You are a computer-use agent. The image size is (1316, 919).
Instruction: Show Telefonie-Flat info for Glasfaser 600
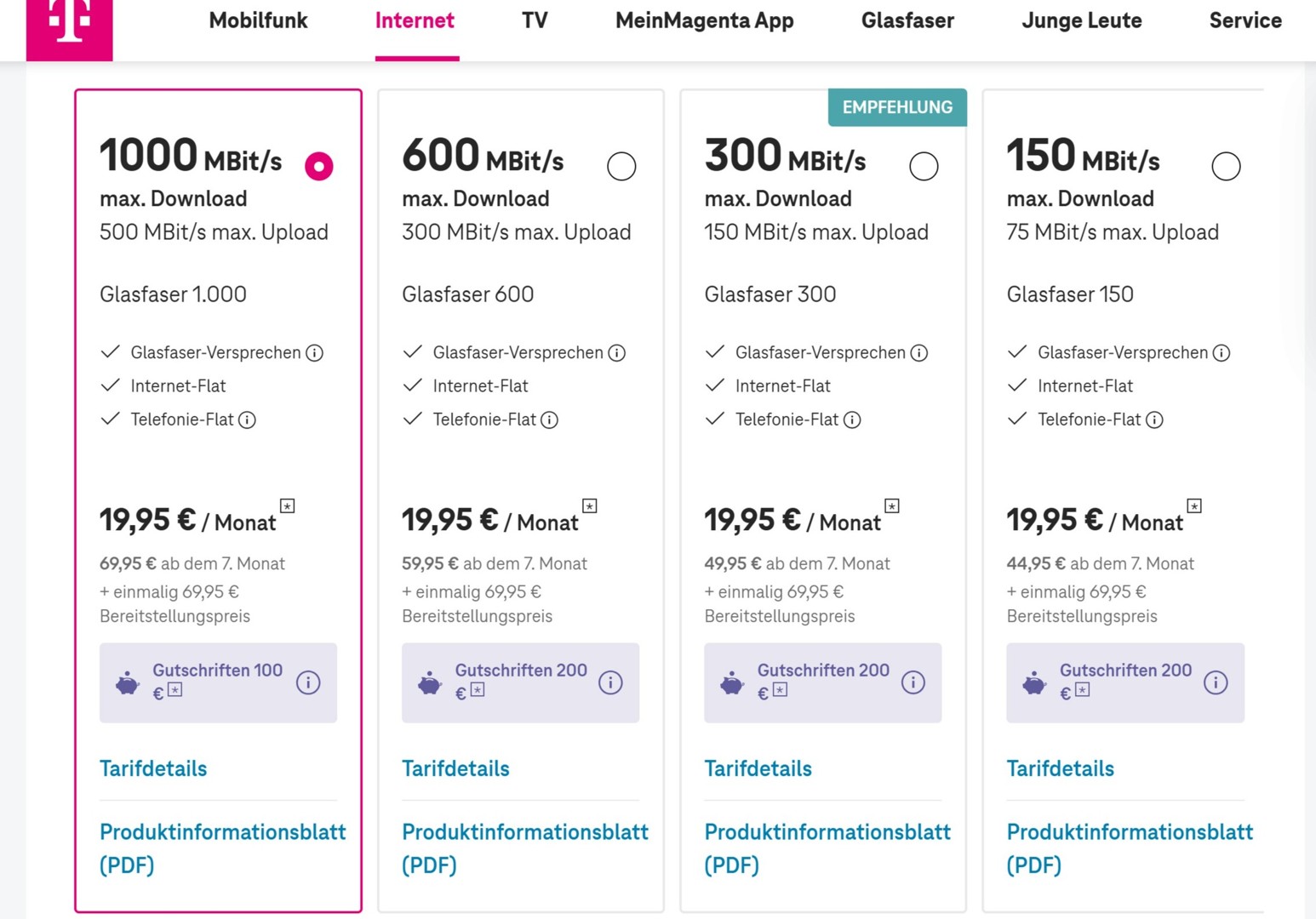[x=550, y=420]
